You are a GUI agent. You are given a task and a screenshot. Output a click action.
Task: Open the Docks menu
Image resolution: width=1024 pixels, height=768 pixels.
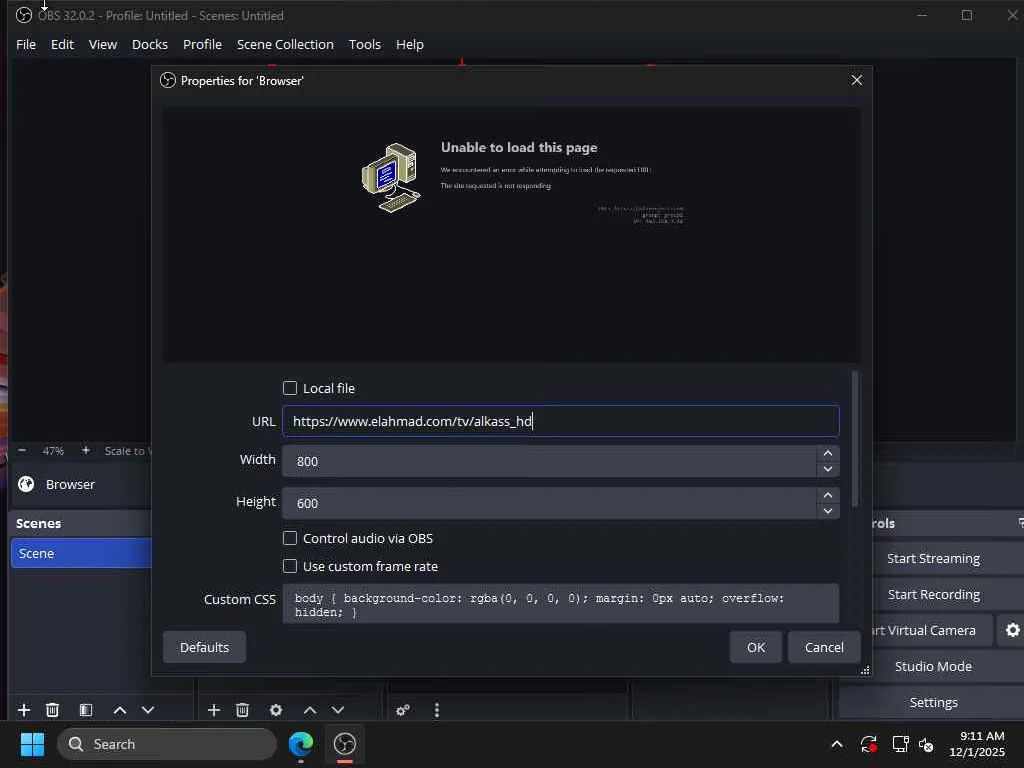click(x=150, y=44)
